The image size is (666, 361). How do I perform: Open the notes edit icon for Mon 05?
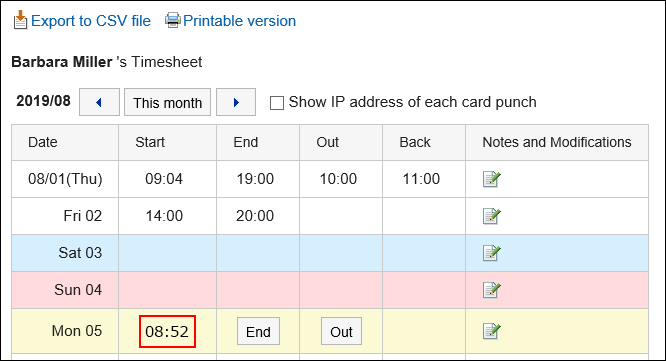tap(491, 331)
